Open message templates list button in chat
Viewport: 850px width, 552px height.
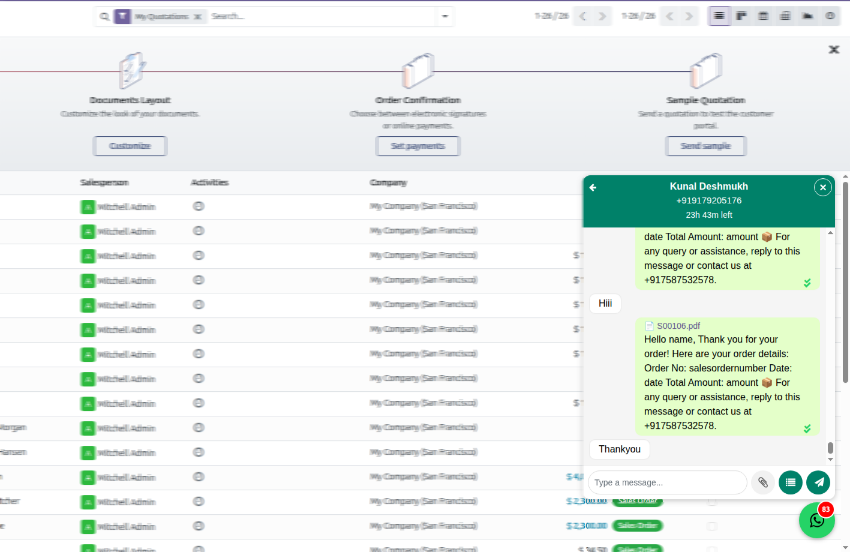point(790,482)
